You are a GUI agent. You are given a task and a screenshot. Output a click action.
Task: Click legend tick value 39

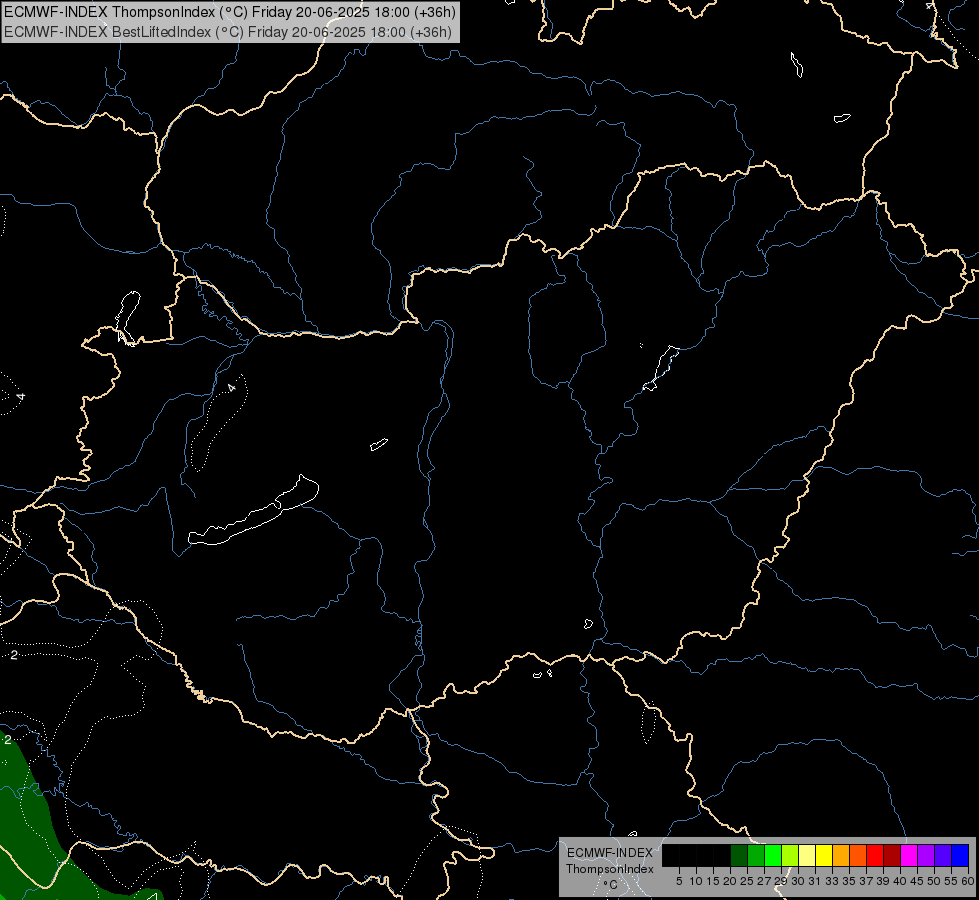883,881
